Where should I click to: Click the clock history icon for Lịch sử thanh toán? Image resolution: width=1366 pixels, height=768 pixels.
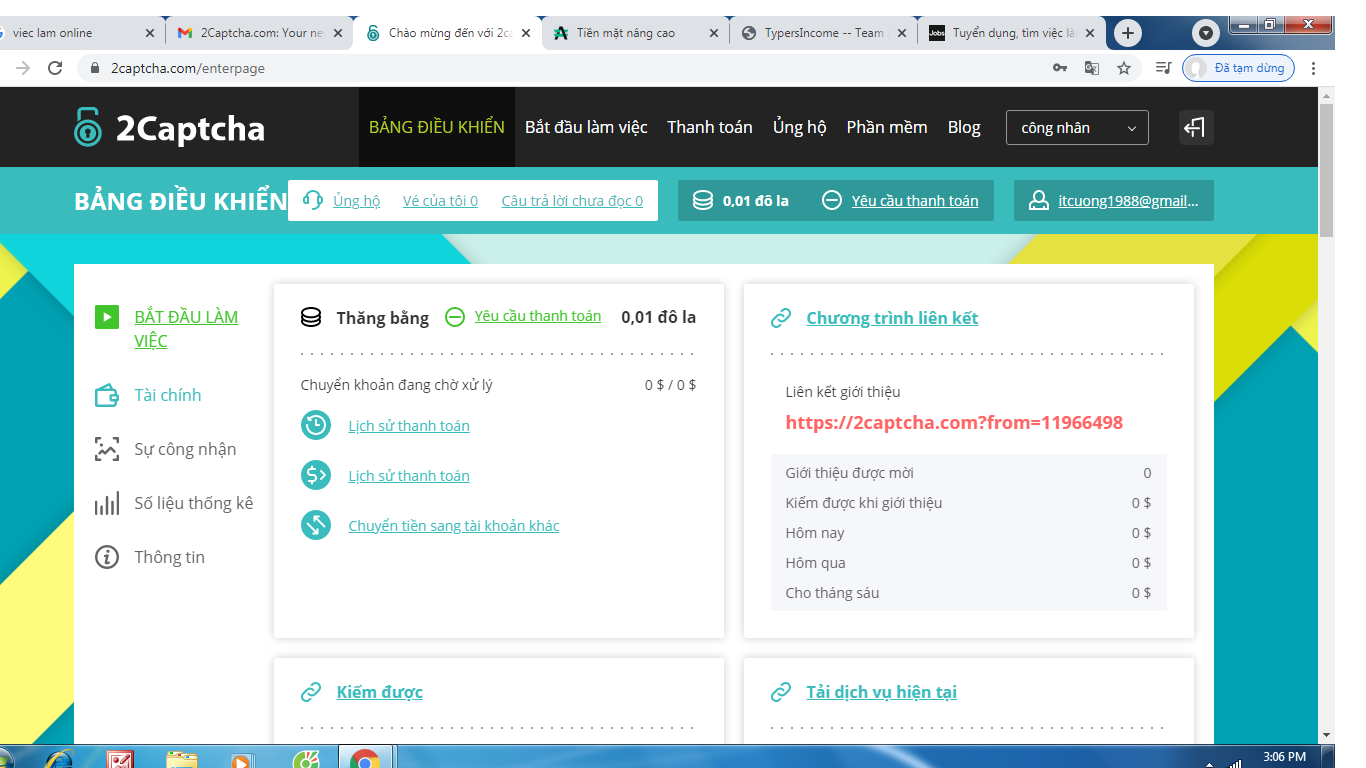point(316,425)
